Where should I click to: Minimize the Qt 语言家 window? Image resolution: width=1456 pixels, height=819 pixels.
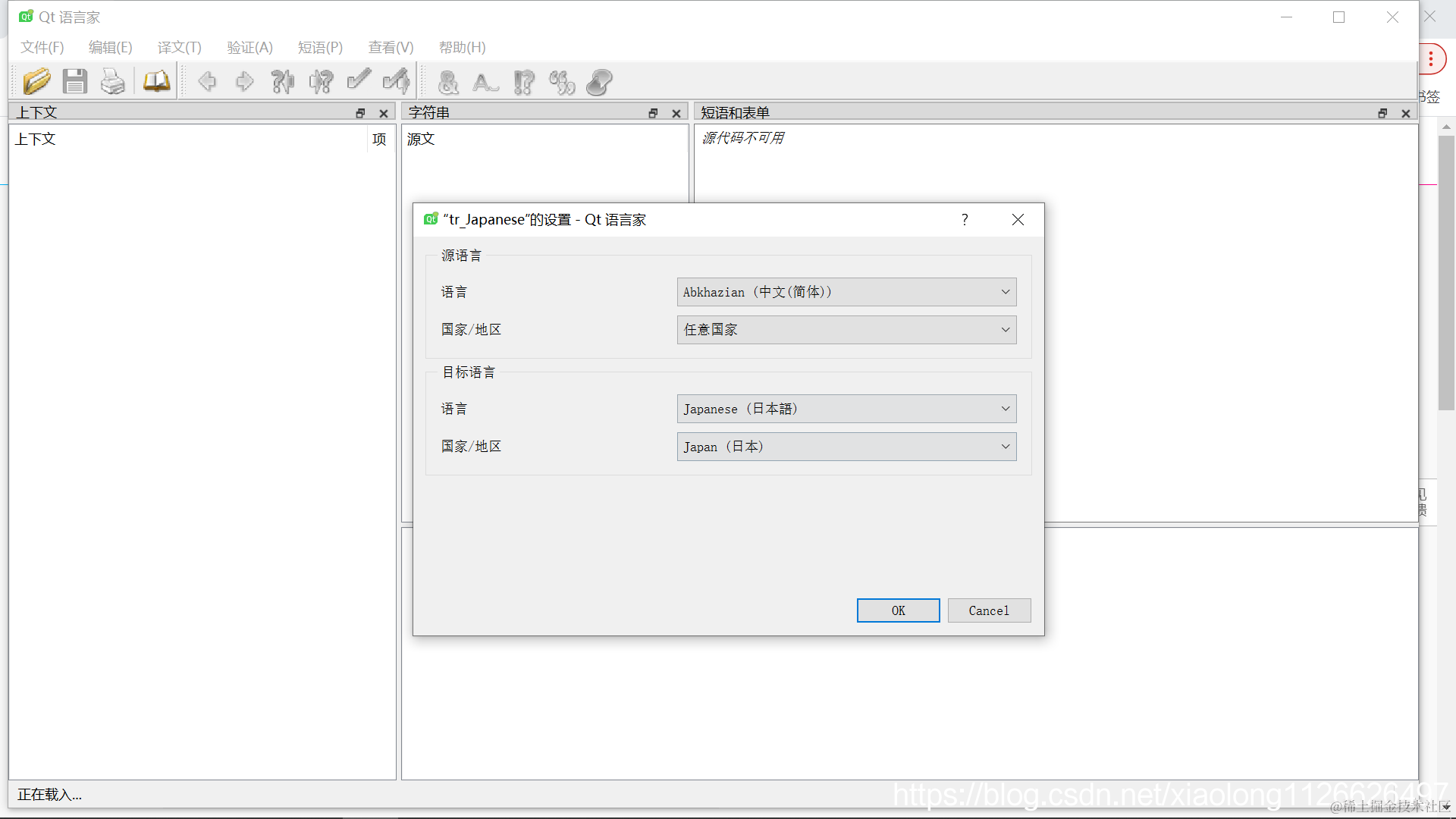pos(1286,17)
